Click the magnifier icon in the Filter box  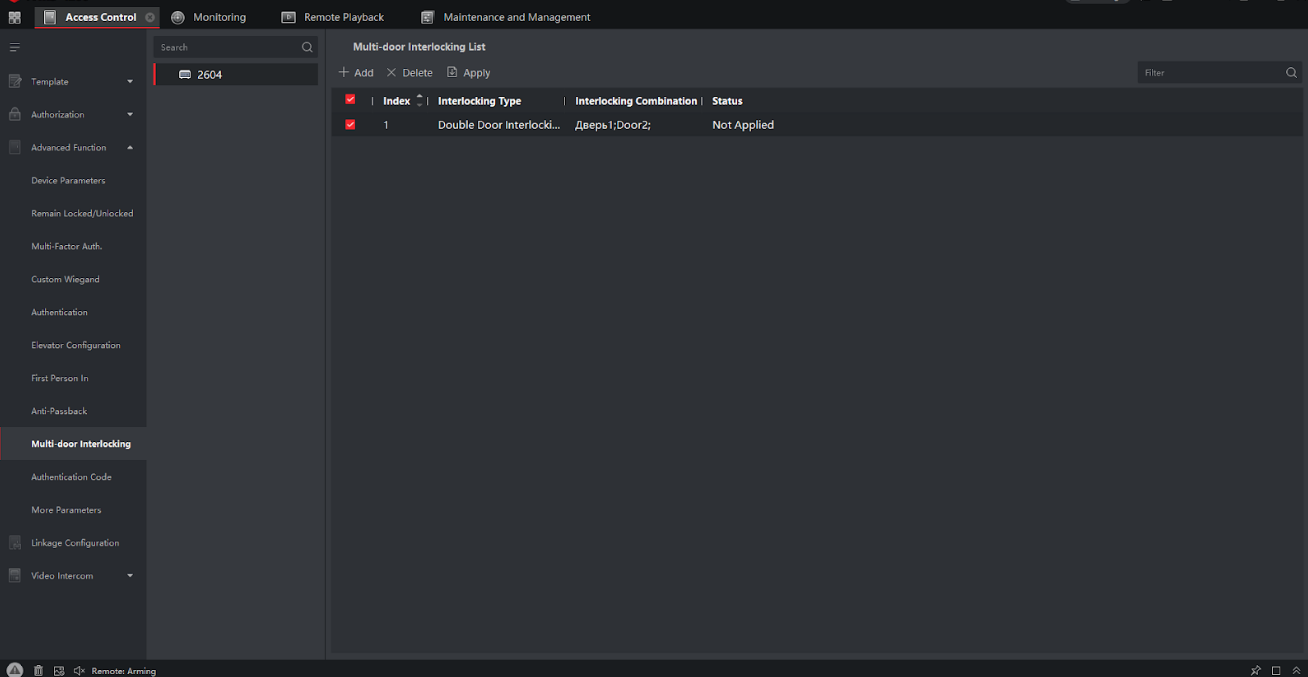coord(1291,73)
